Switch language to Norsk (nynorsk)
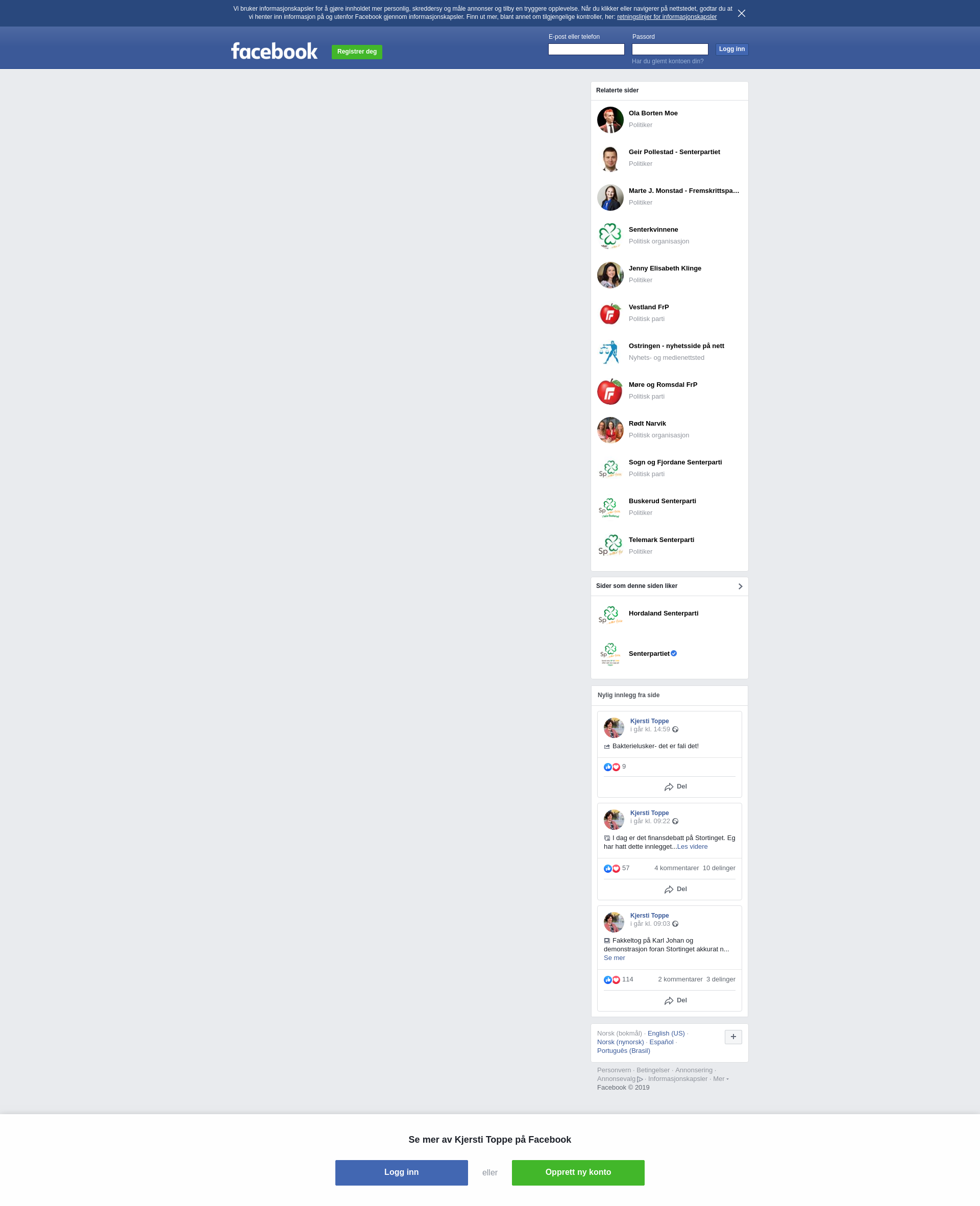Screen dimensions: 980x1206 [620, 1042]
